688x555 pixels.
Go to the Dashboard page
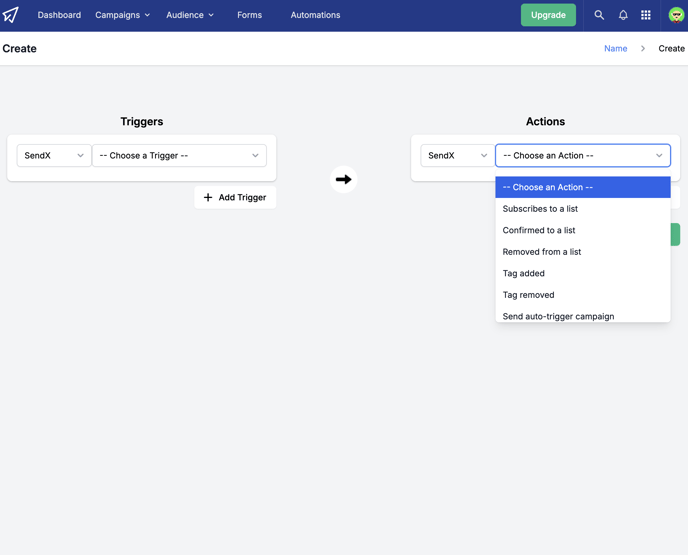coord(59,15)
